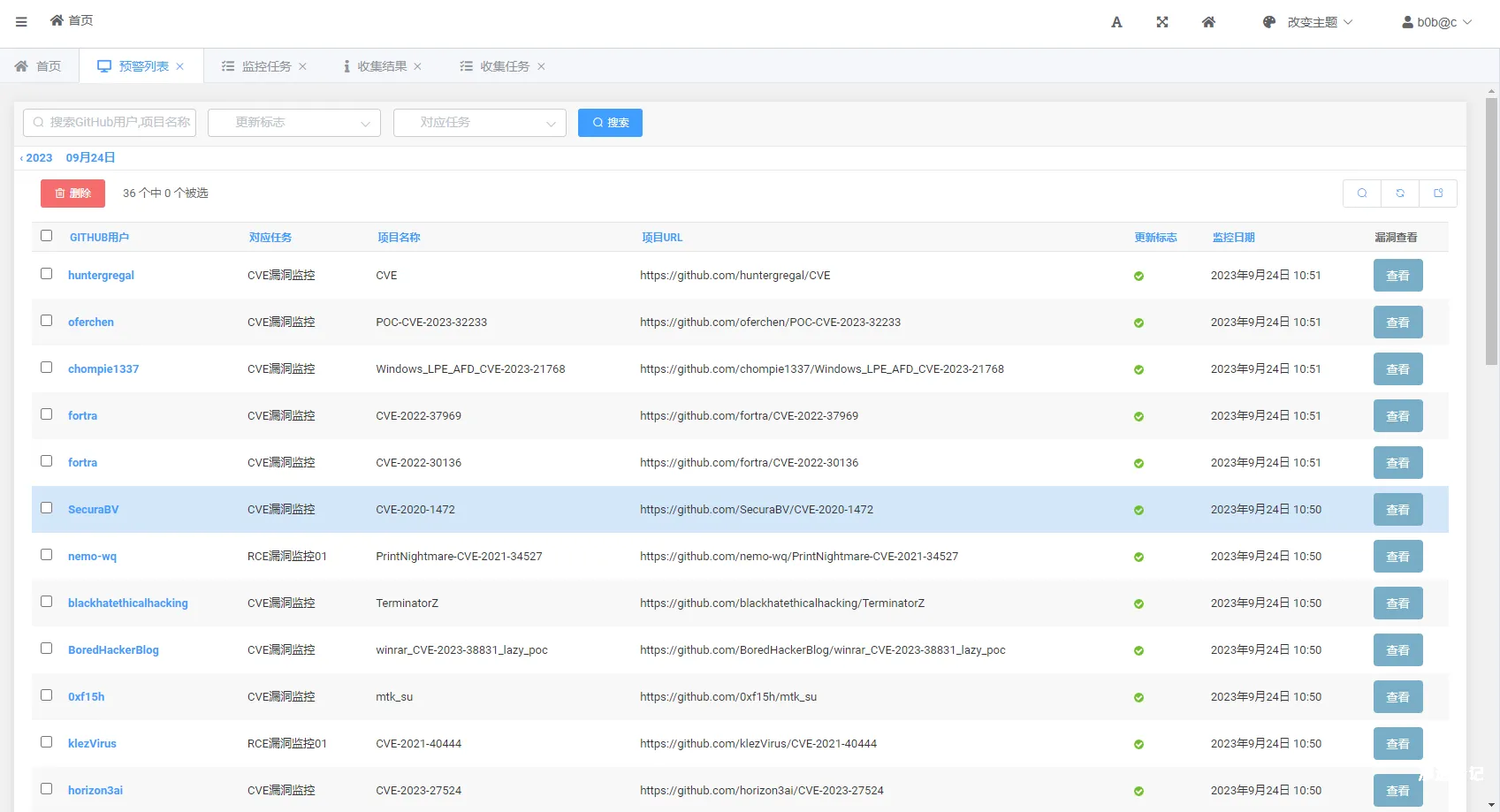Click the home icon in top-right toolbar

(1208, 22)
